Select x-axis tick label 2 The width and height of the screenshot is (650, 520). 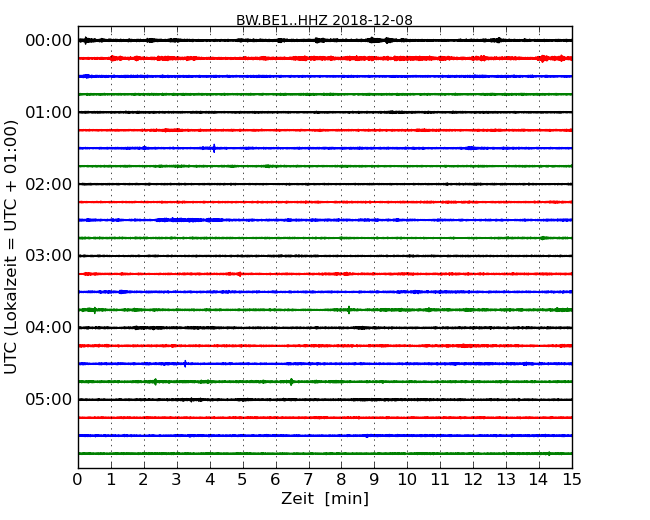tap(143, 480)
